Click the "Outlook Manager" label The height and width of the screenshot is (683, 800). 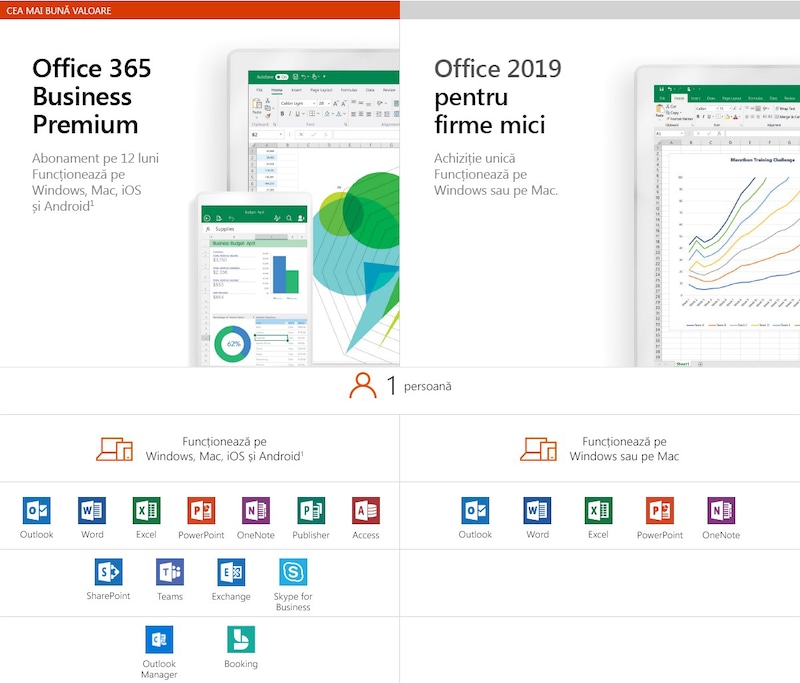coord(159,669)
